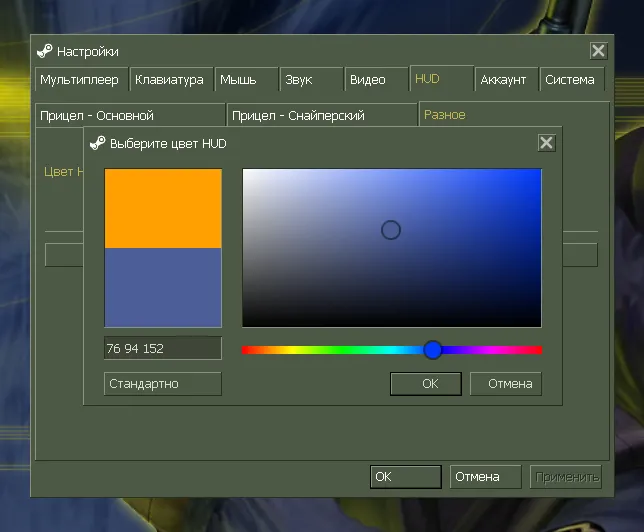Close the HUD color picker dialog

pyautogui.click(x=546, y=143)
